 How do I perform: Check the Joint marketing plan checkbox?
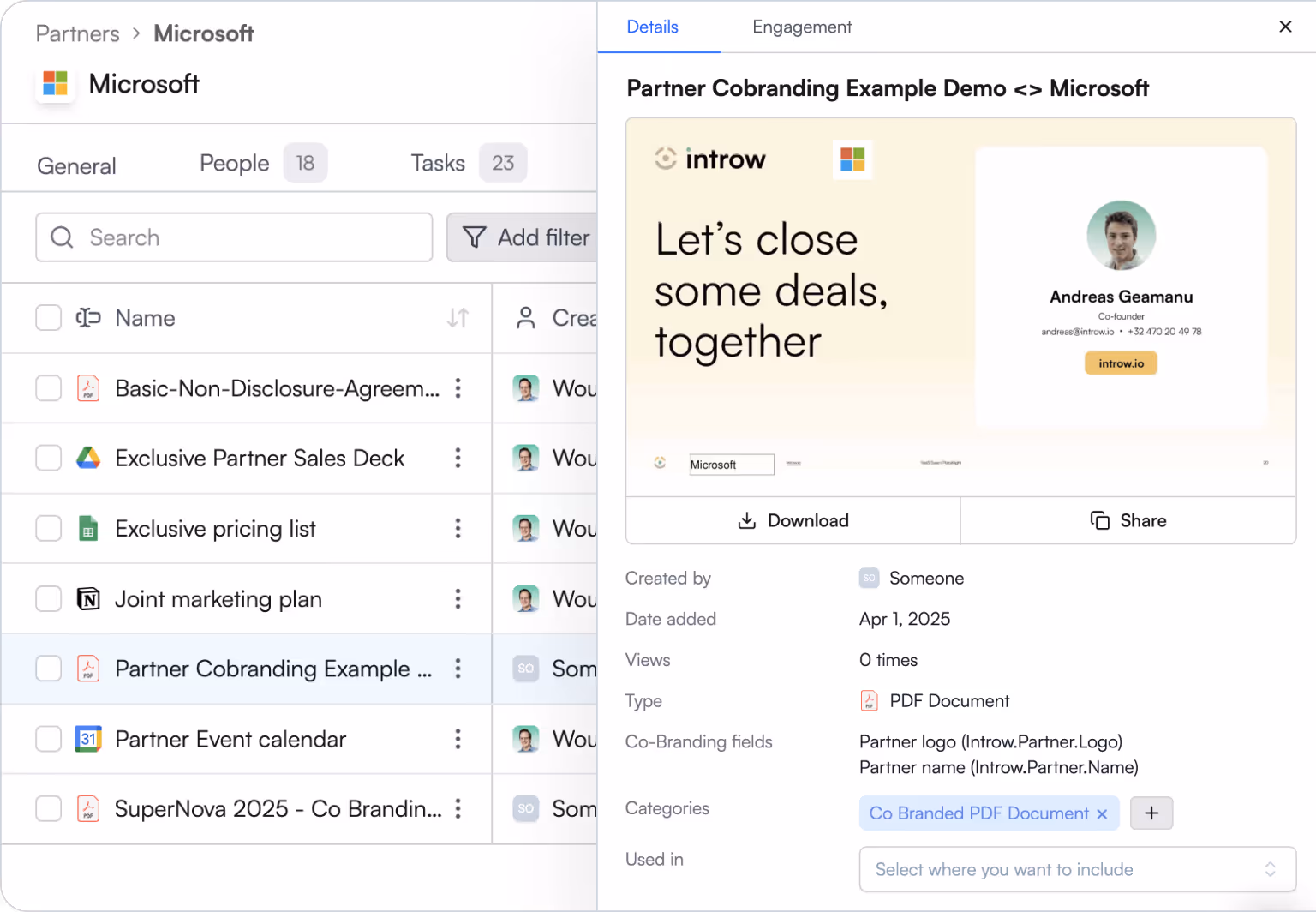tap(49, 598)
